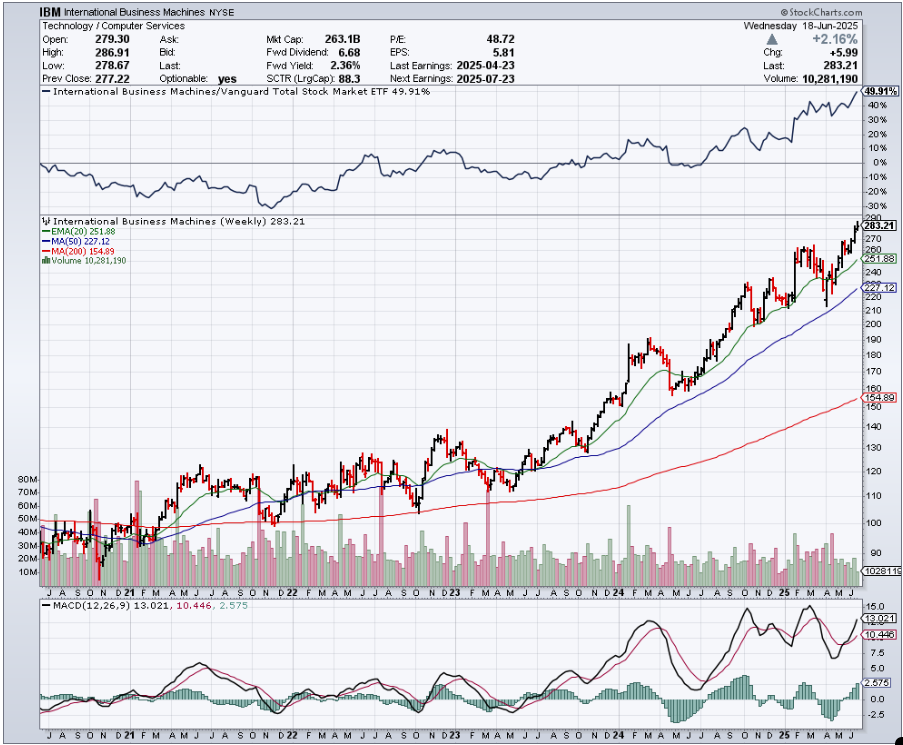Click the candlestick icon beside the Weekly price legend
903x745 pixels.
tap(47, 221)
